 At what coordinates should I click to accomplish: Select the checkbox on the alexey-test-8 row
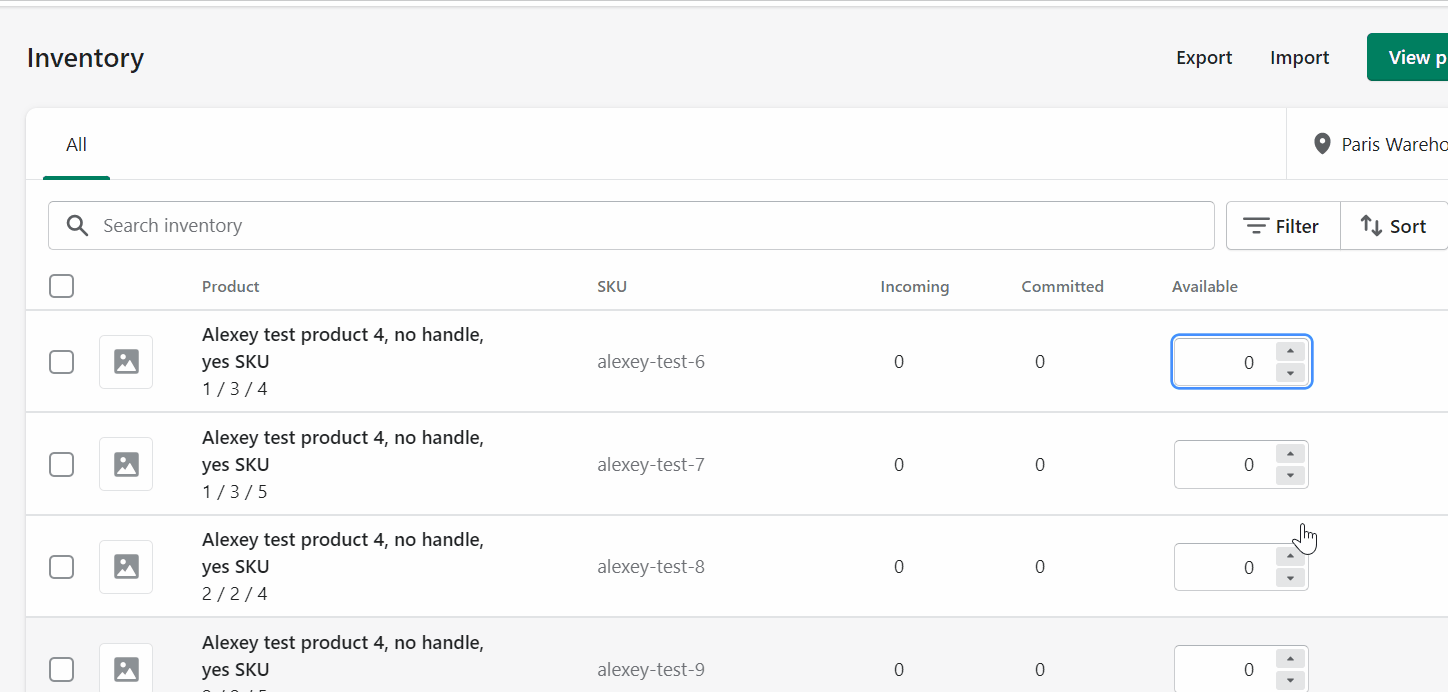pos(61,566)
